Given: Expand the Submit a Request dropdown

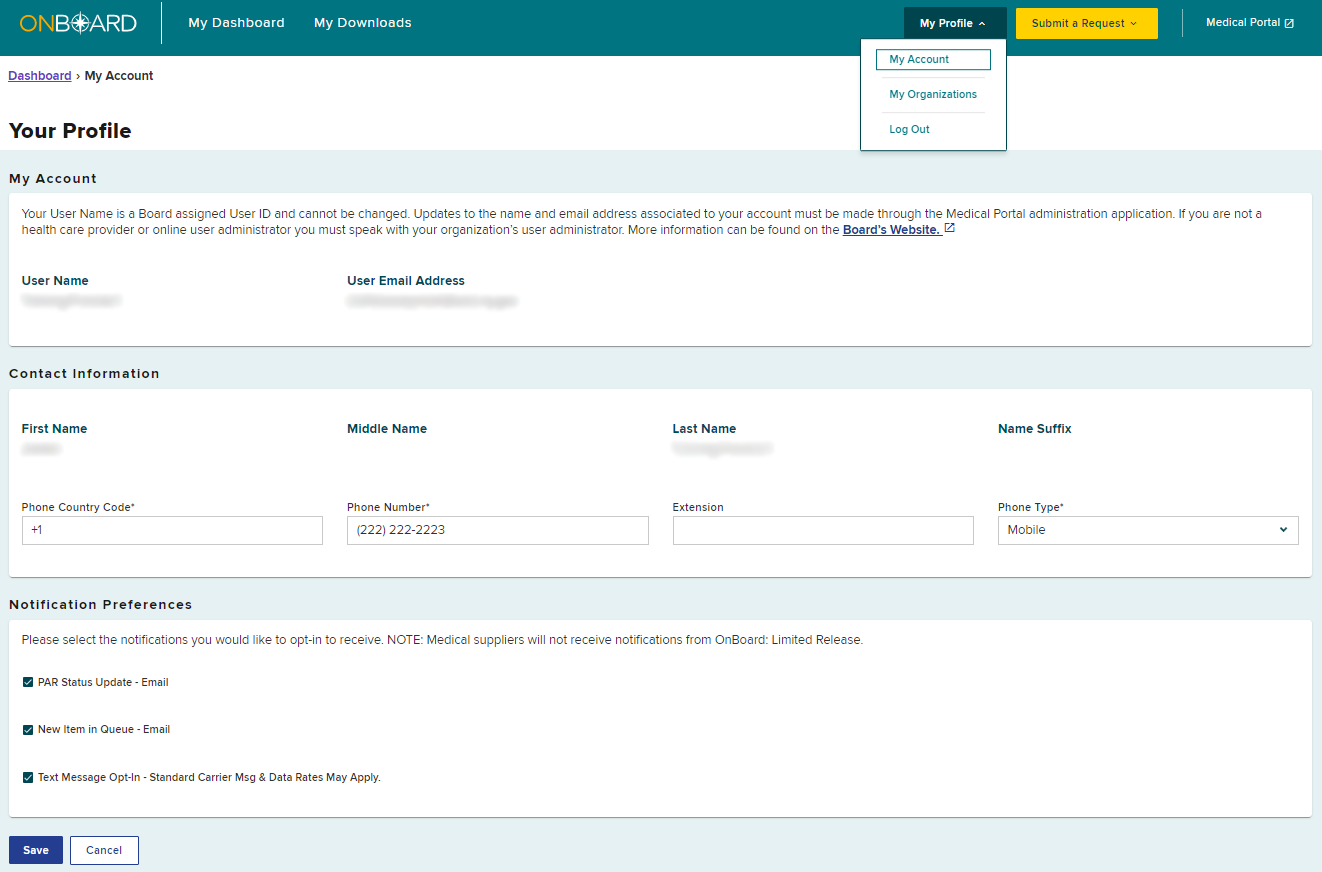Looking at the screenshot, I should (x=1086, y=23).
